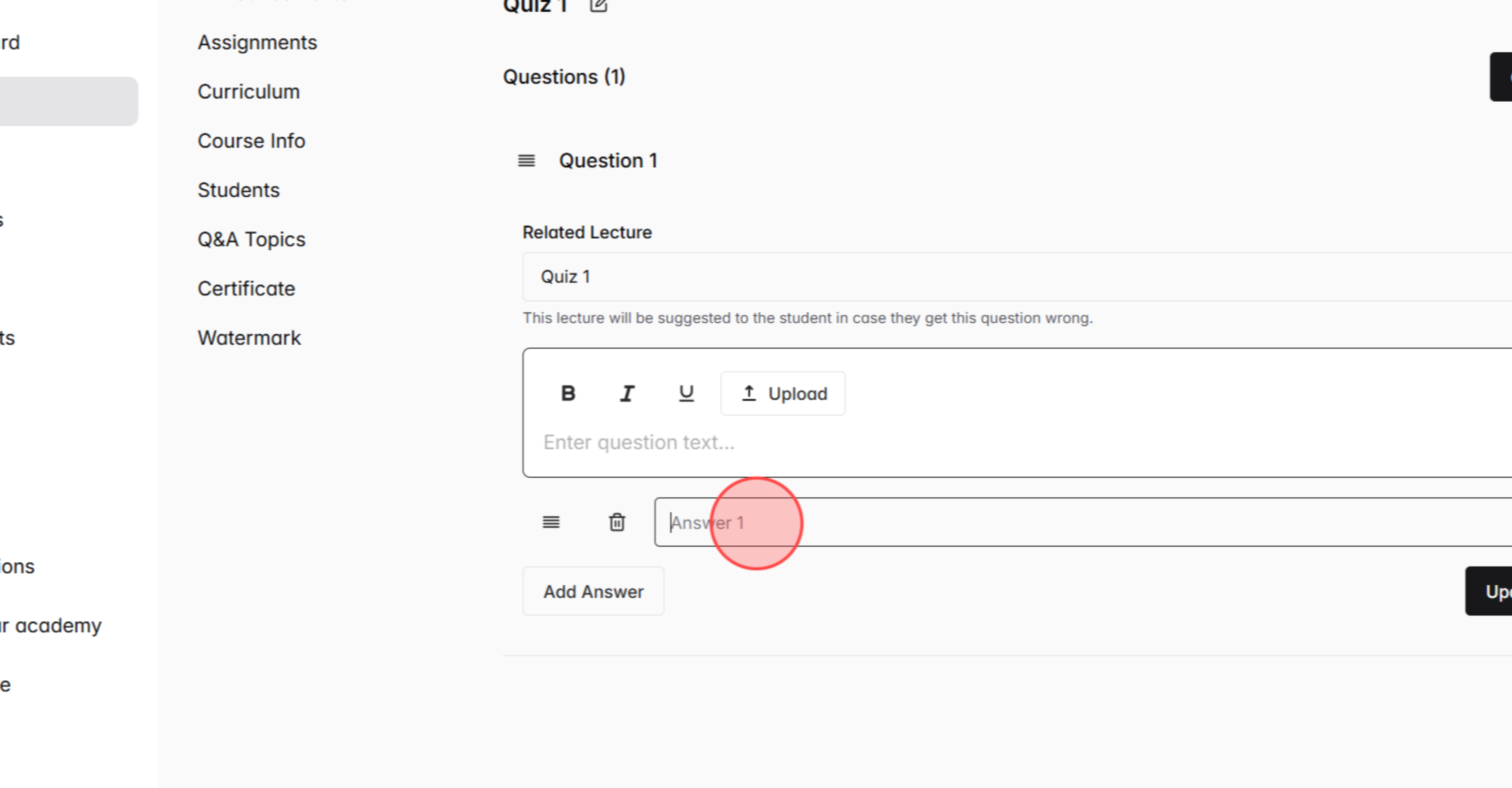
Task: Open the Certificate settings
Action: pyautogui.click(x=246, y=288)
